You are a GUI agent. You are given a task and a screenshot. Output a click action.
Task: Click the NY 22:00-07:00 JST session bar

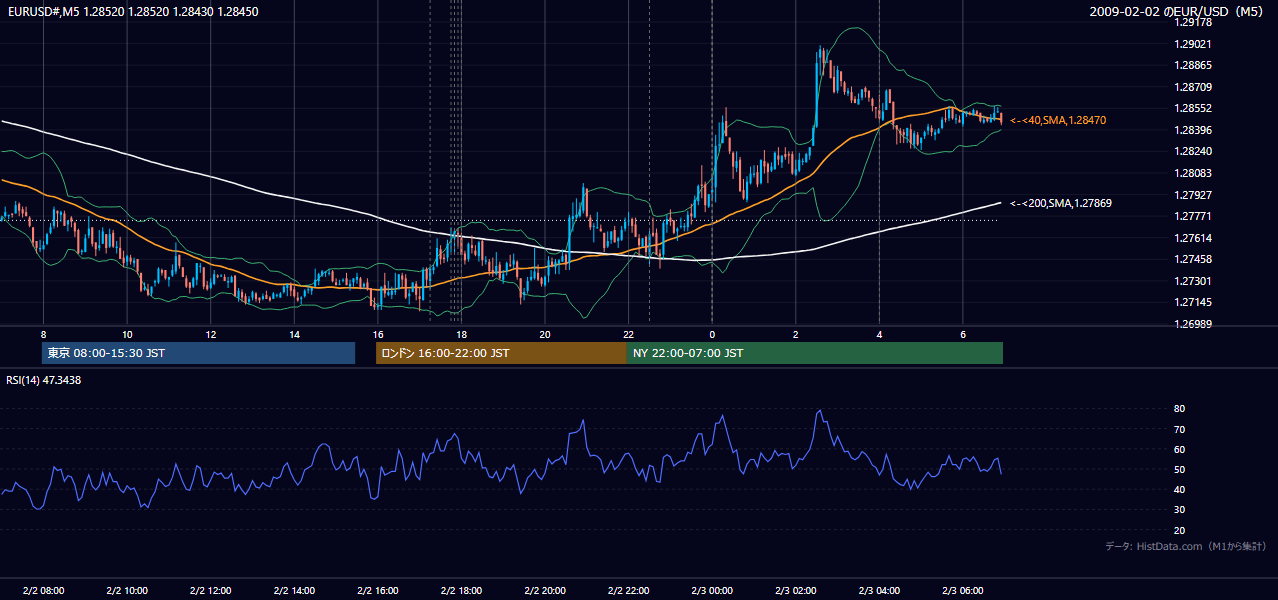pos(815,353)
